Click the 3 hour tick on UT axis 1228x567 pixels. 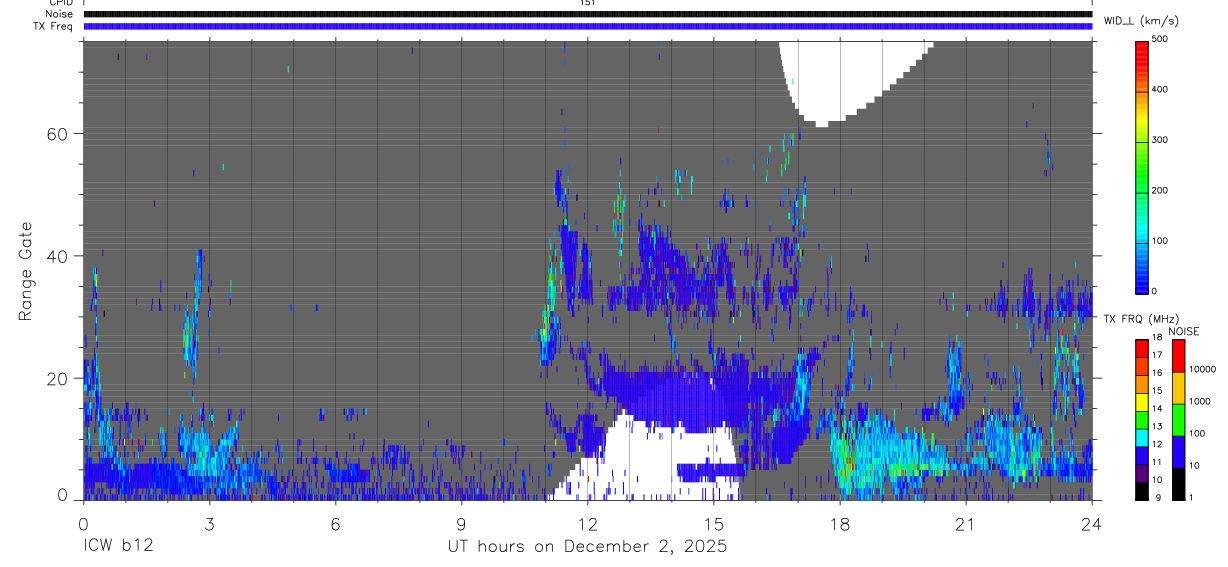(209, 524)
